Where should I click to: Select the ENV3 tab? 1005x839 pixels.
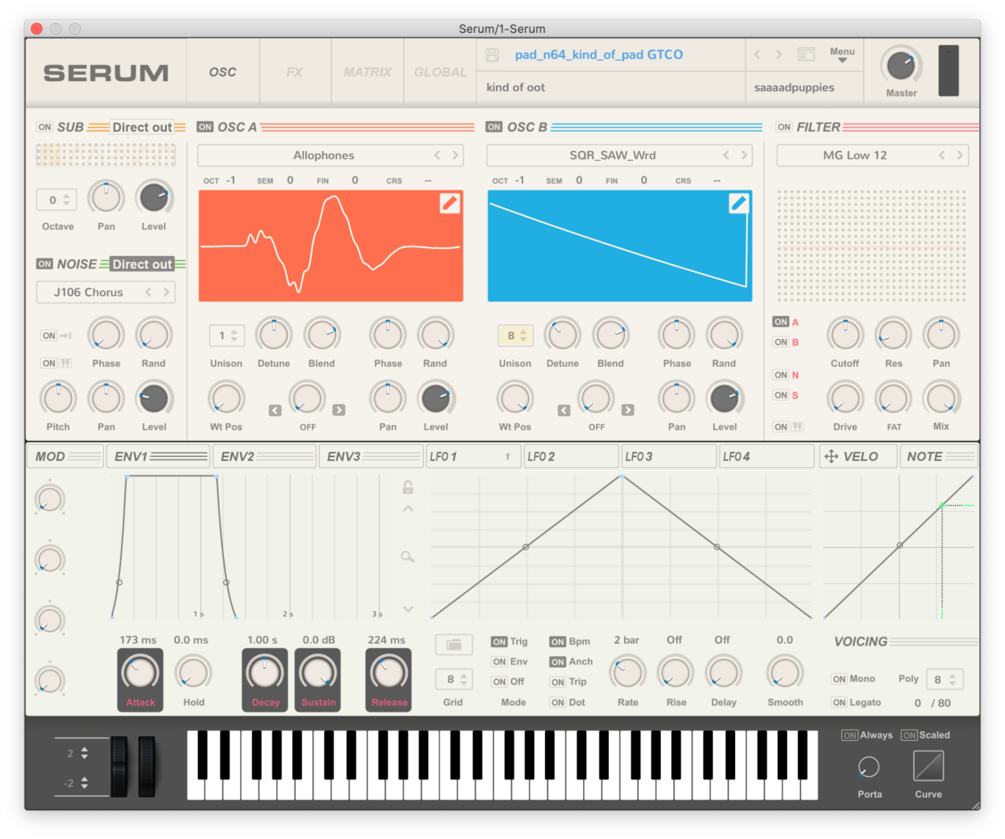[x=371, y=456]
